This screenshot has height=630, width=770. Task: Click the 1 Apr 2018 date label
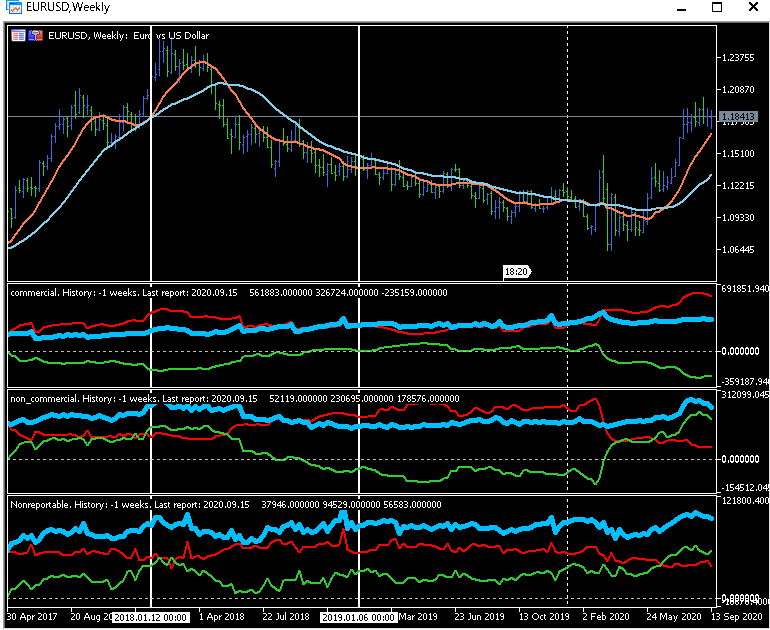pos(222,617)
